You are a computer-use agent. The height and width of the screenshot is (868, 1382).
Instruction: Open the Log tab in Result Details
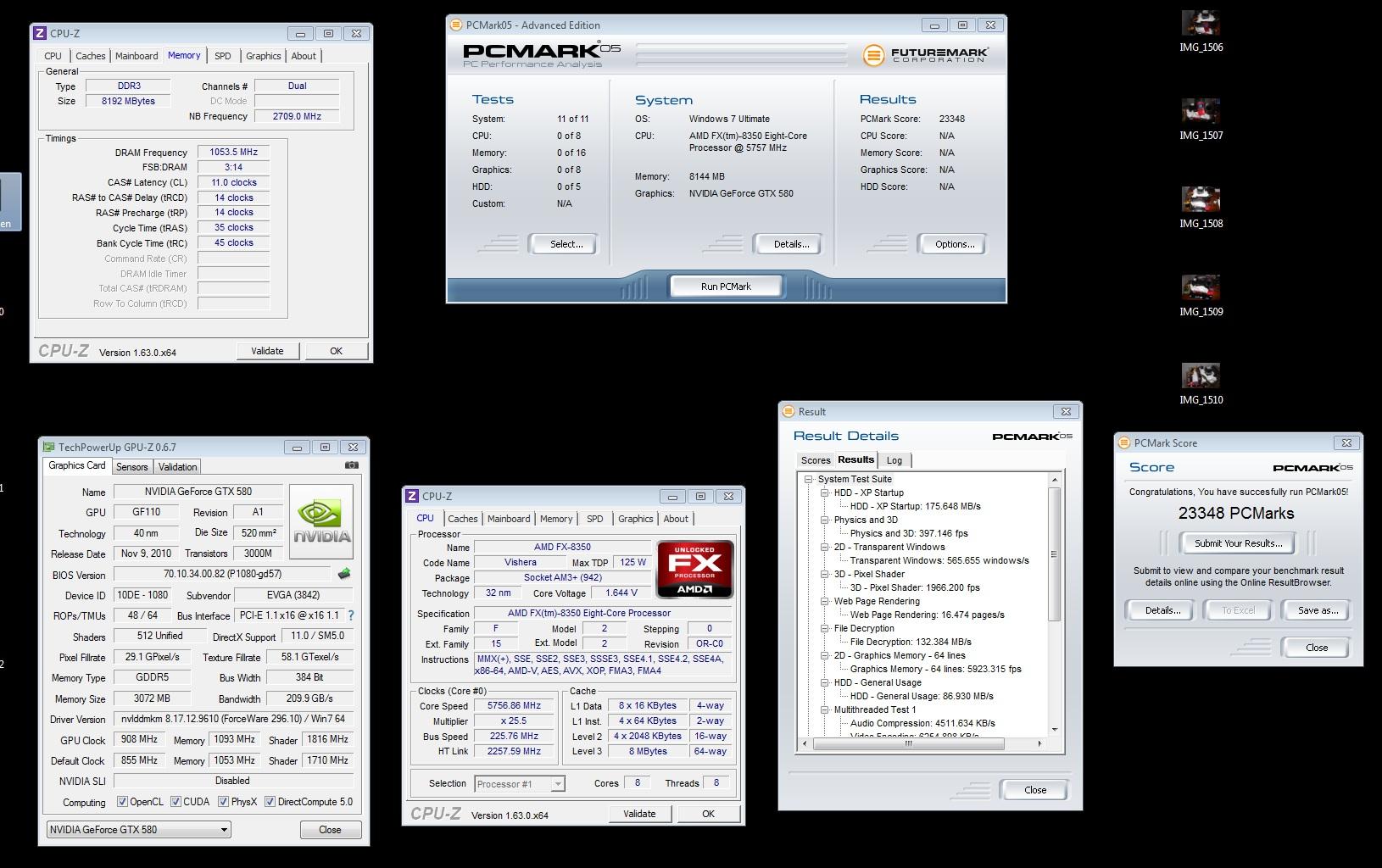[894, 460]
